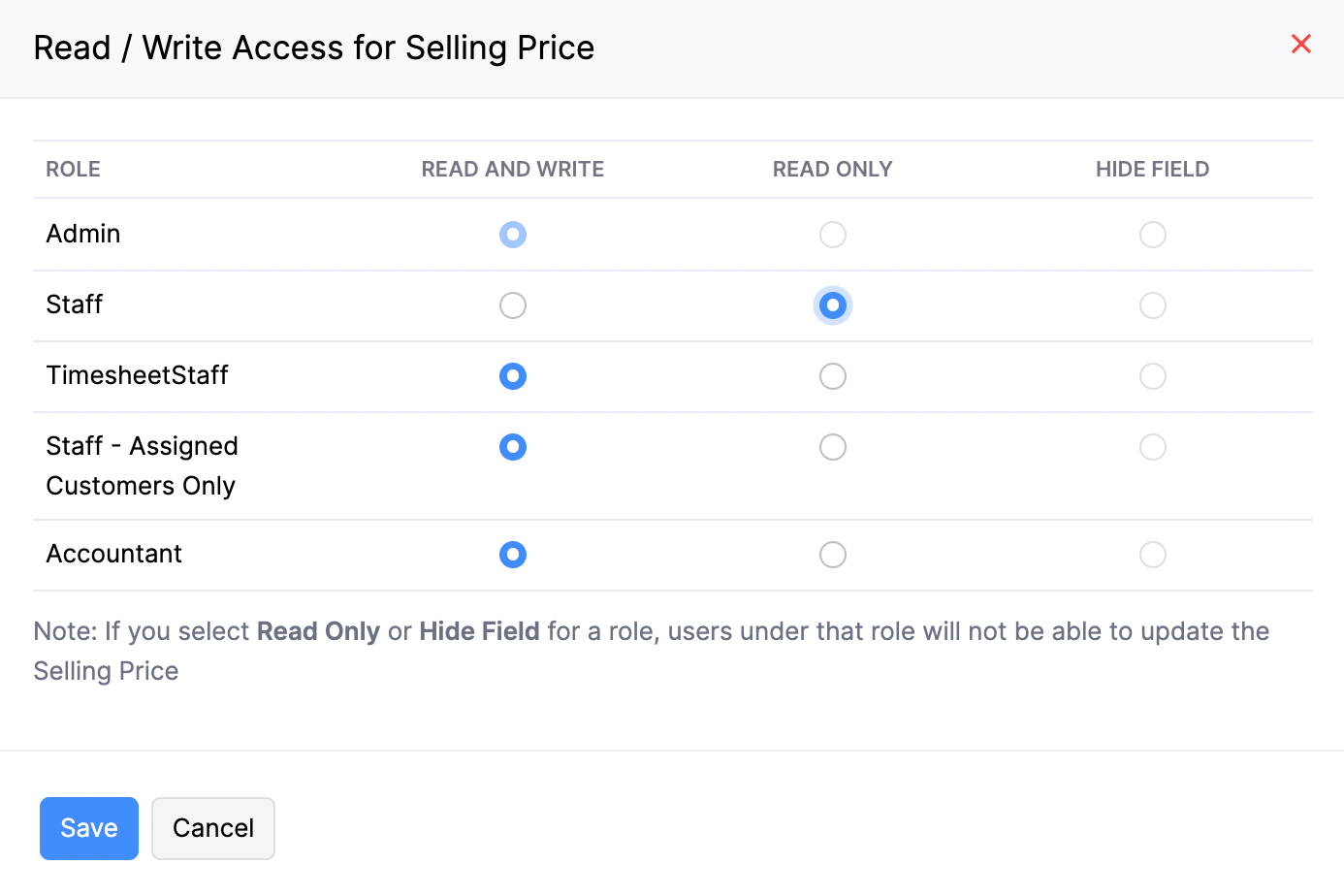1344x896 pixels.
Task: Select Read and Write for Staff - Assigned Customers Only
Action: tap(513, 447)
